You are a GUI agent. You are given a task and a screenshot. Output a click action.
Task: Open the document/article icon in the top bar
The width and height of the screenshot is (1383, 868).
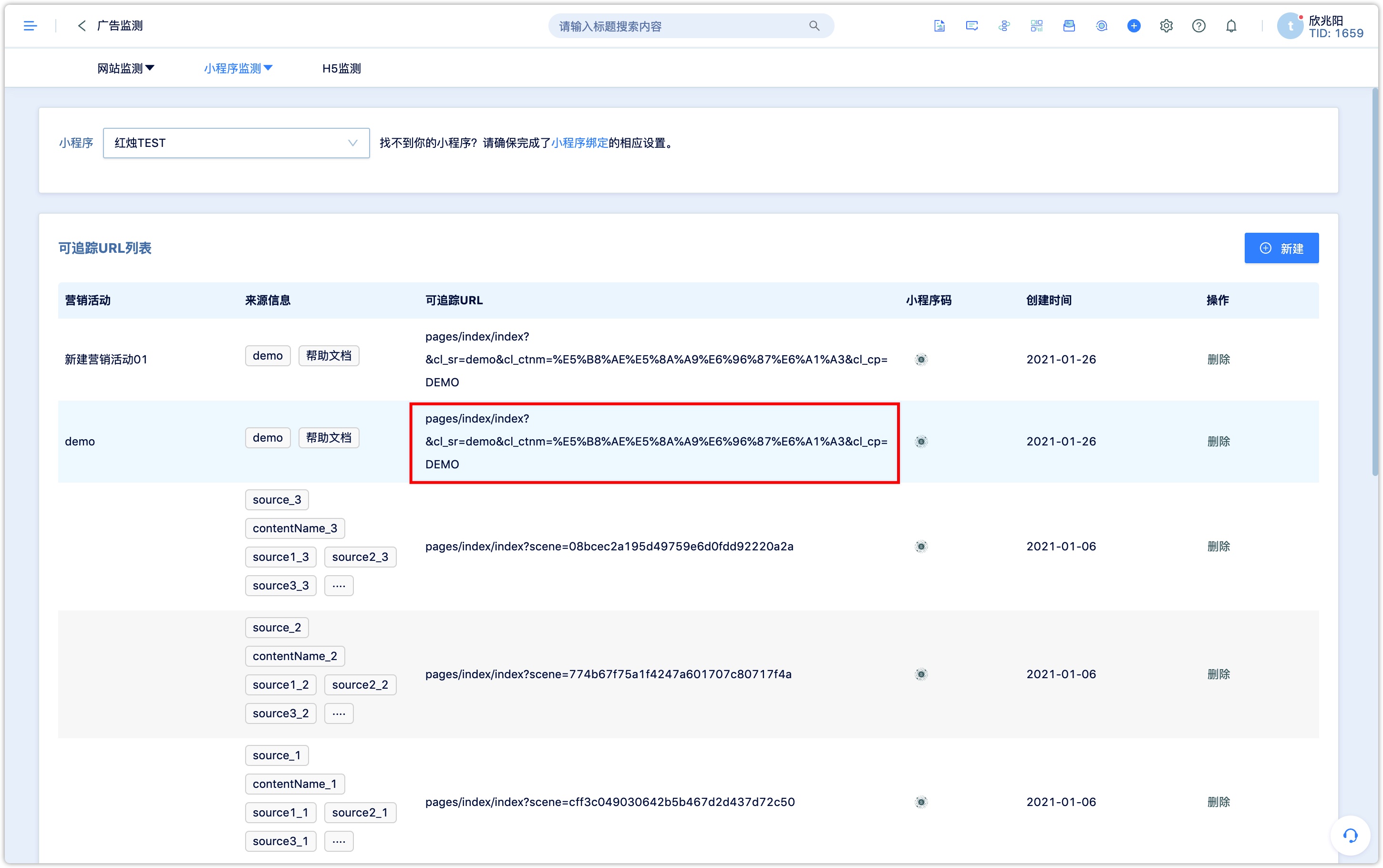(939, 26)
